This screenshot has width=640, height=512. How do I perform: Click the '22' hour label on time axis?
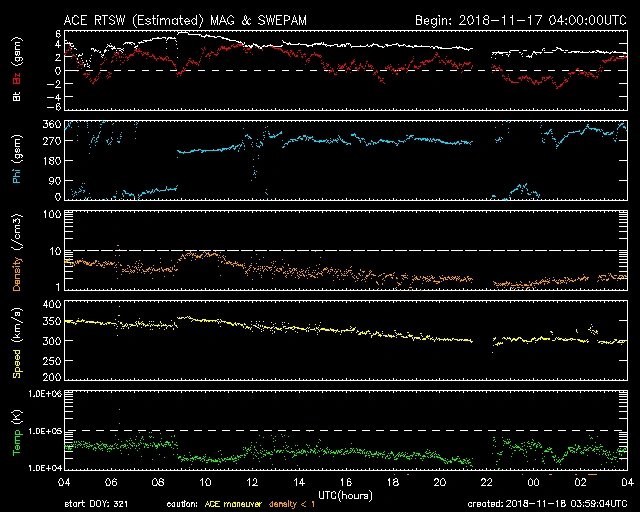[x=487, y=483]
